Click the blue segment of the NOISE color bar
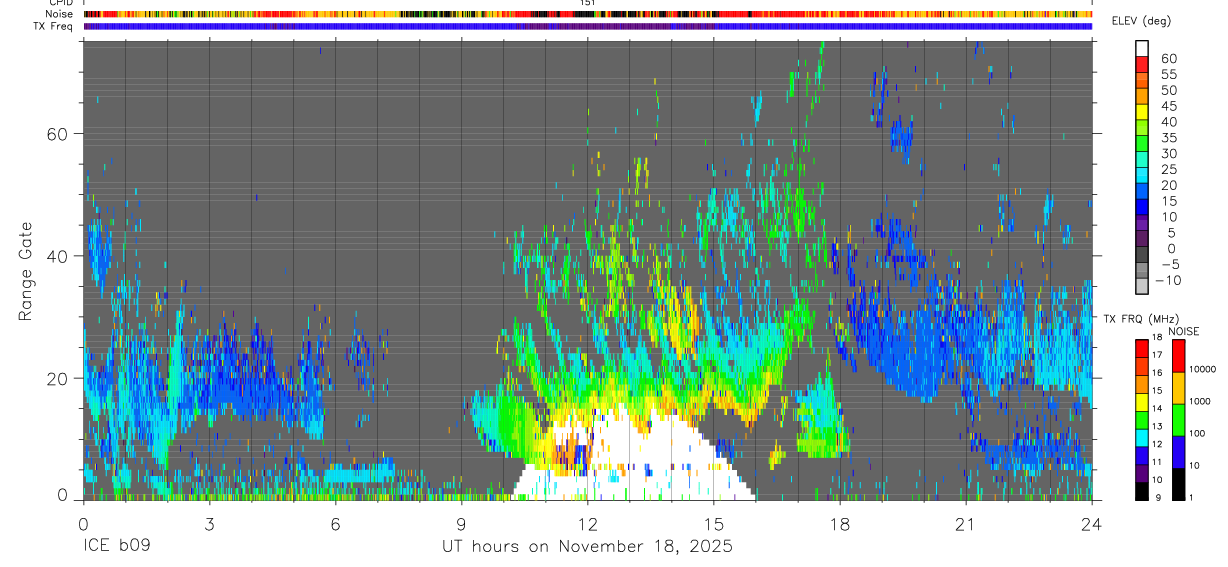Image resolution: width=1228 pixels, height=567 pixels. 1178,451
